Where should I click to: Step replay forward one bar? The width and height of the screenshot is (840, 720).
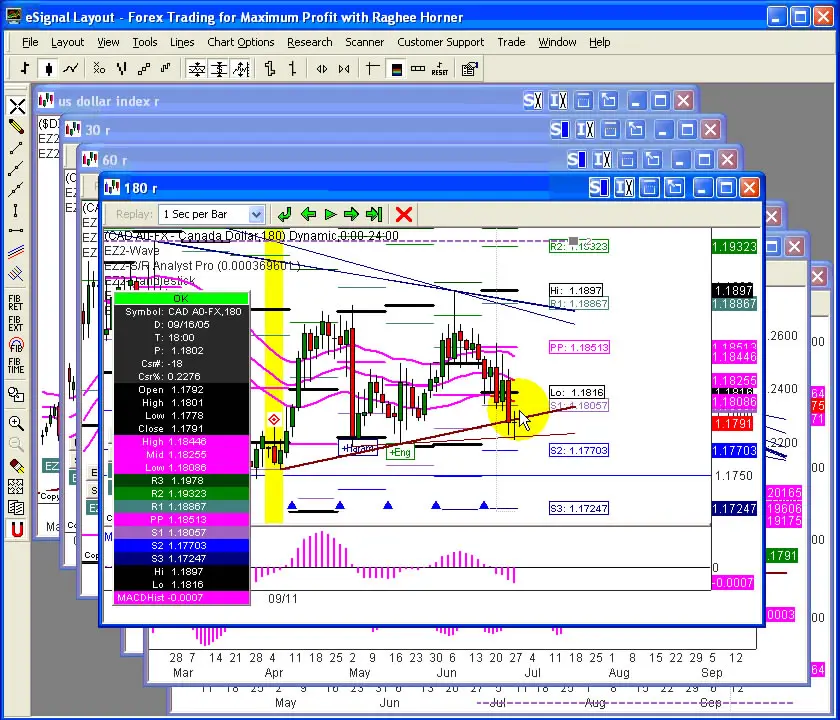pyautogui.click(x=351, y=215)
